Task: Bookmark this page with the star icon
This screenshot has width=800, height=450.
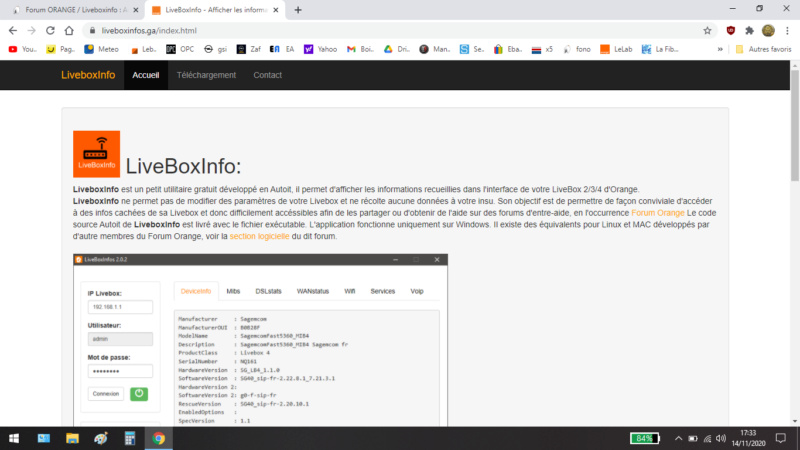Action: pyautogui.click(x=707, y=31)
